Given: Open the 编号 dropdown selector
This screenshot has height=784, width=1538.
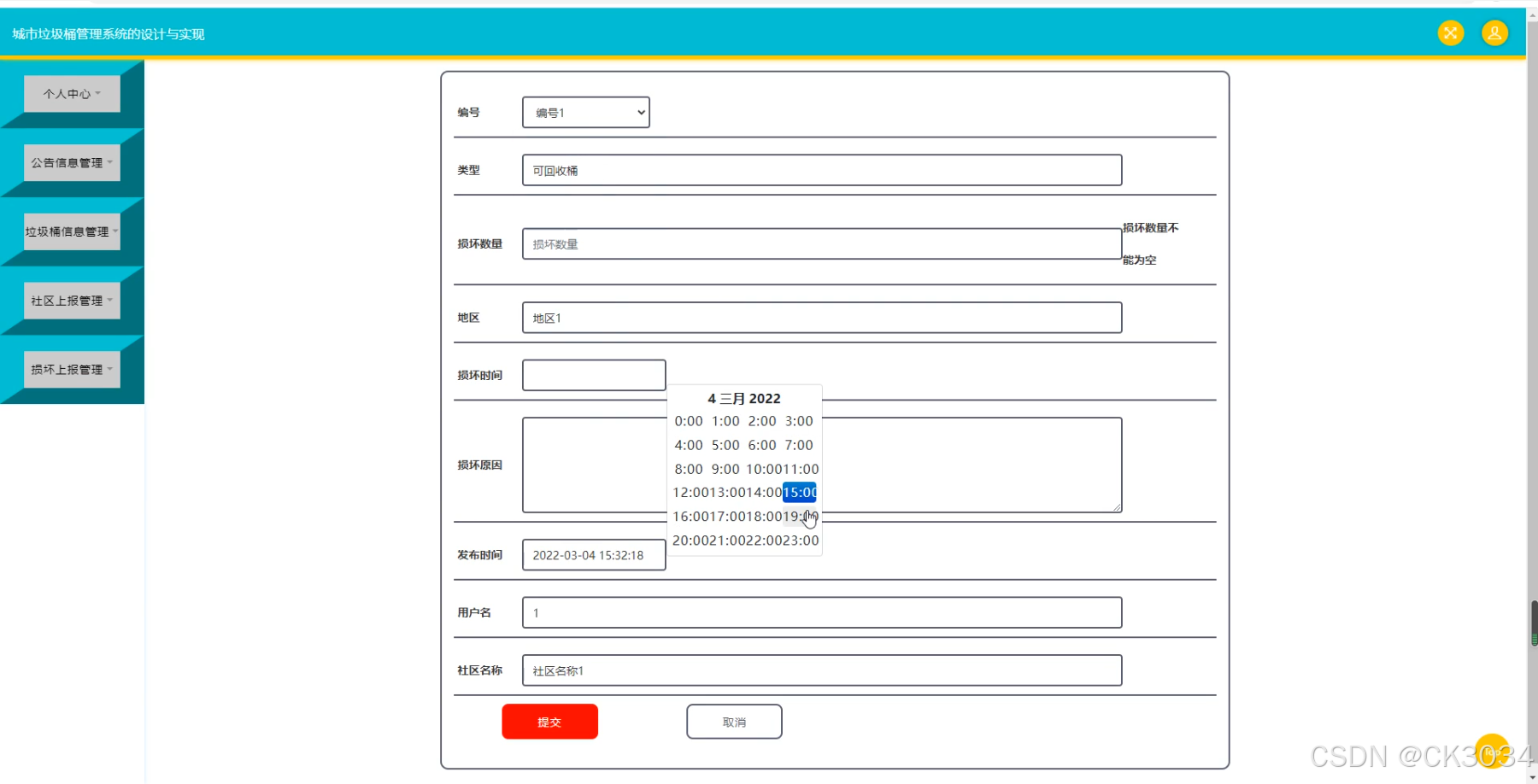Looking at the screenshot, I should pyautogui.click(x=586, y=112).
